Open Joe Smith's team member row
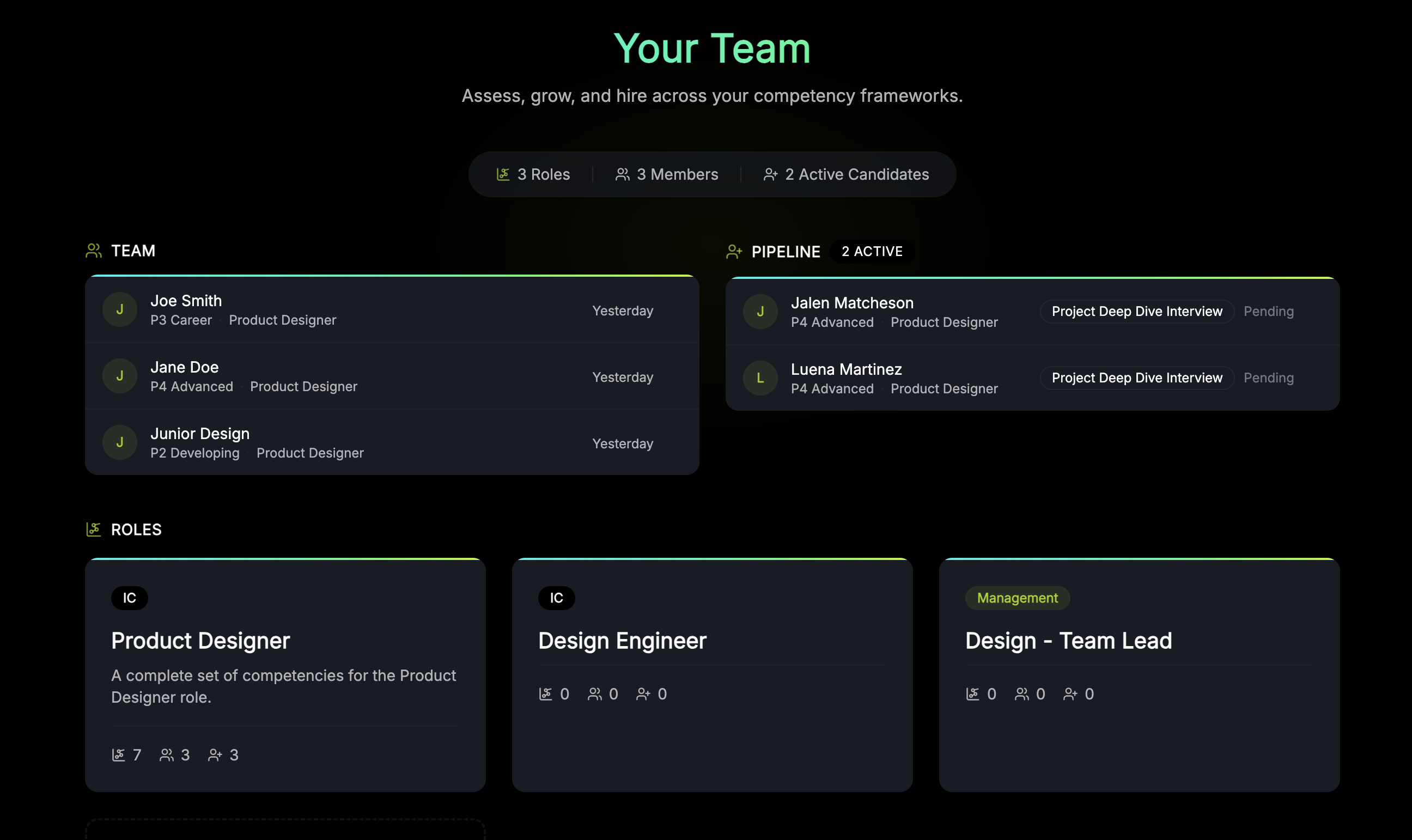Viewport: 1412px width, 840px height. (x=392, y=309)
